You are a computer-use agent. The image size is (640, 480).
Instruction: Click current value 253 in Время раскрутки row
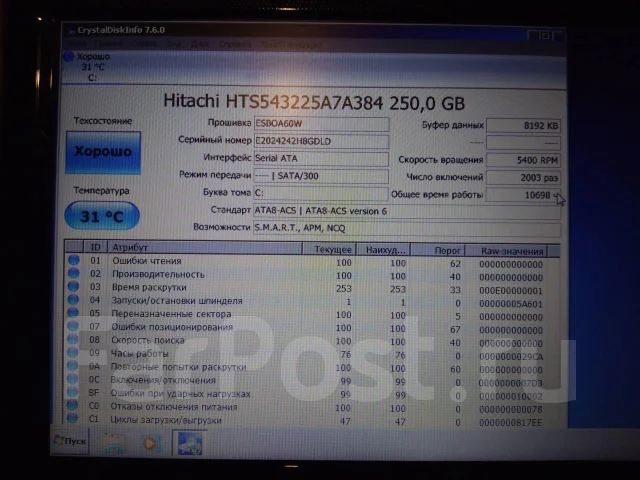click(344, 289)
